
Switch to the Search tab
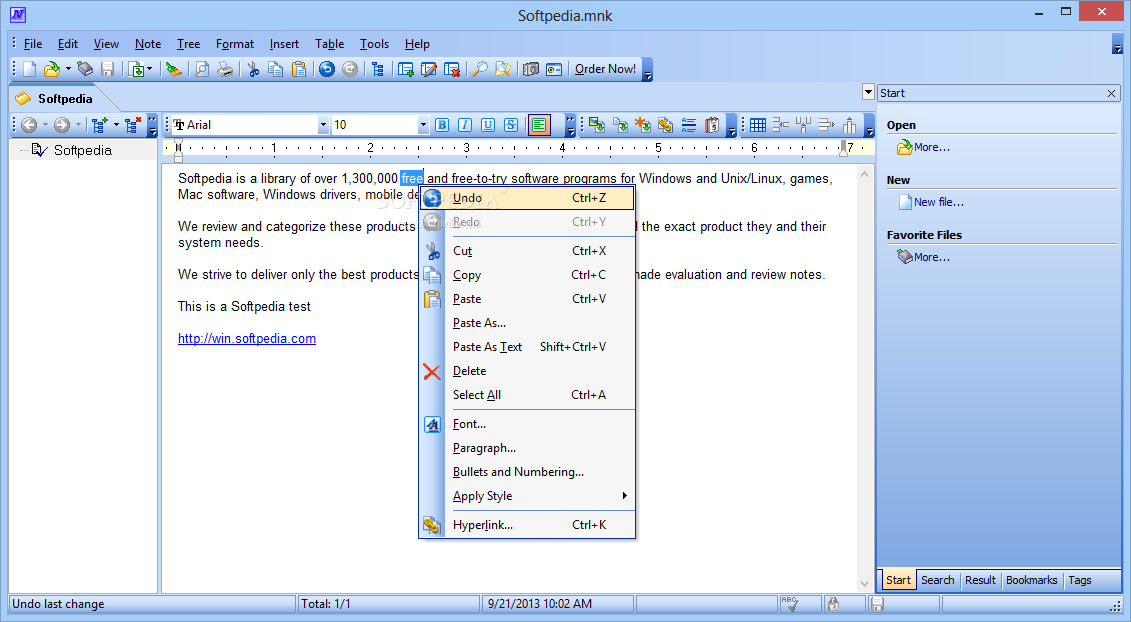click(x=937, y=580)
